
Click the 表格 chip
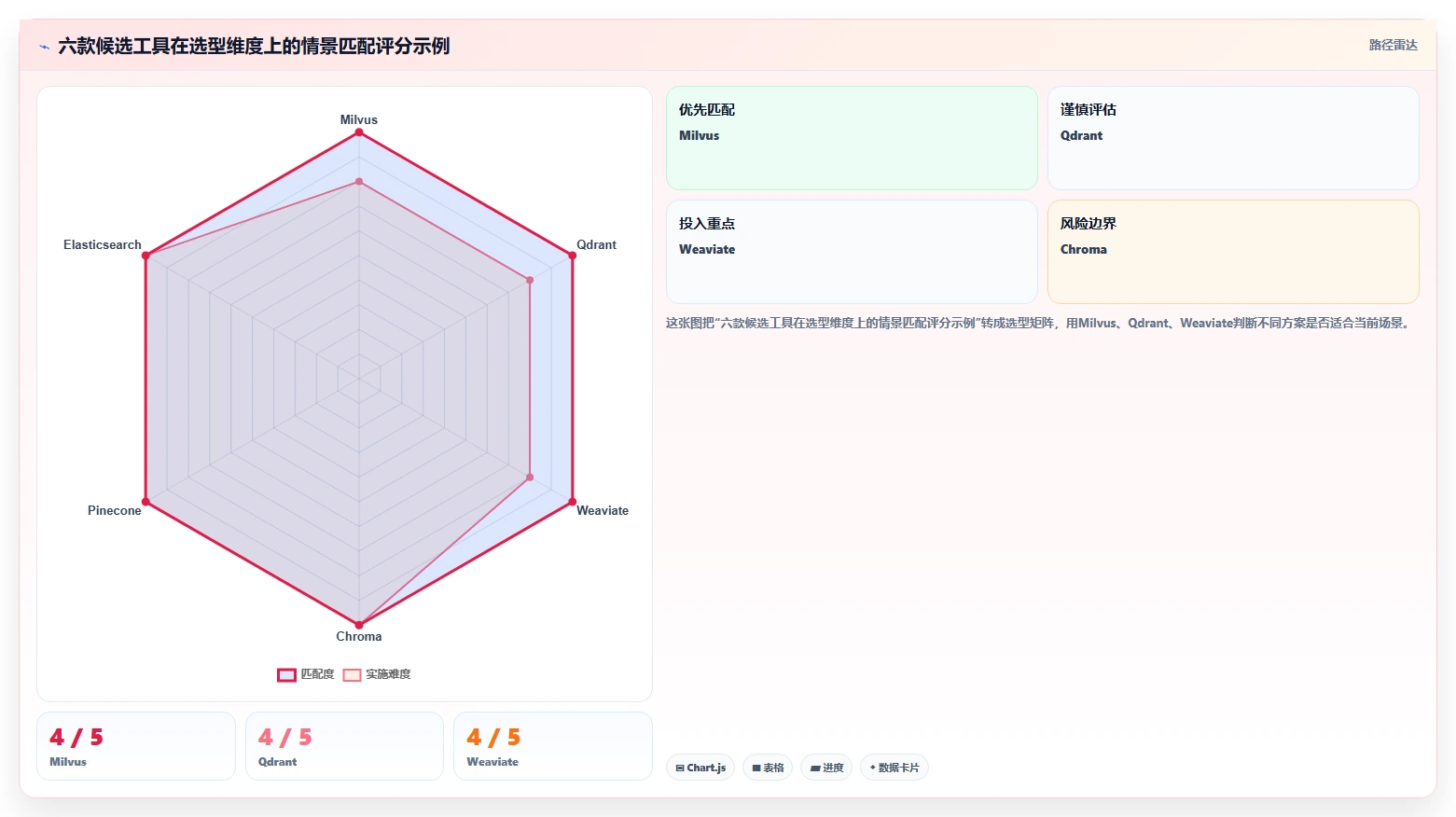768,768
